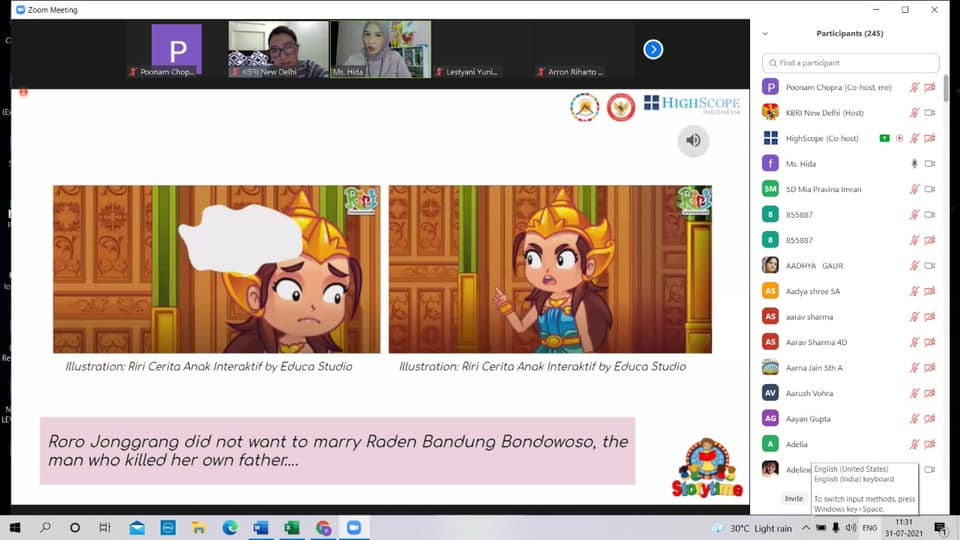960x540 pixels.
Task: Click the 'Participants (245)' panel title
Action: [849, 34]
